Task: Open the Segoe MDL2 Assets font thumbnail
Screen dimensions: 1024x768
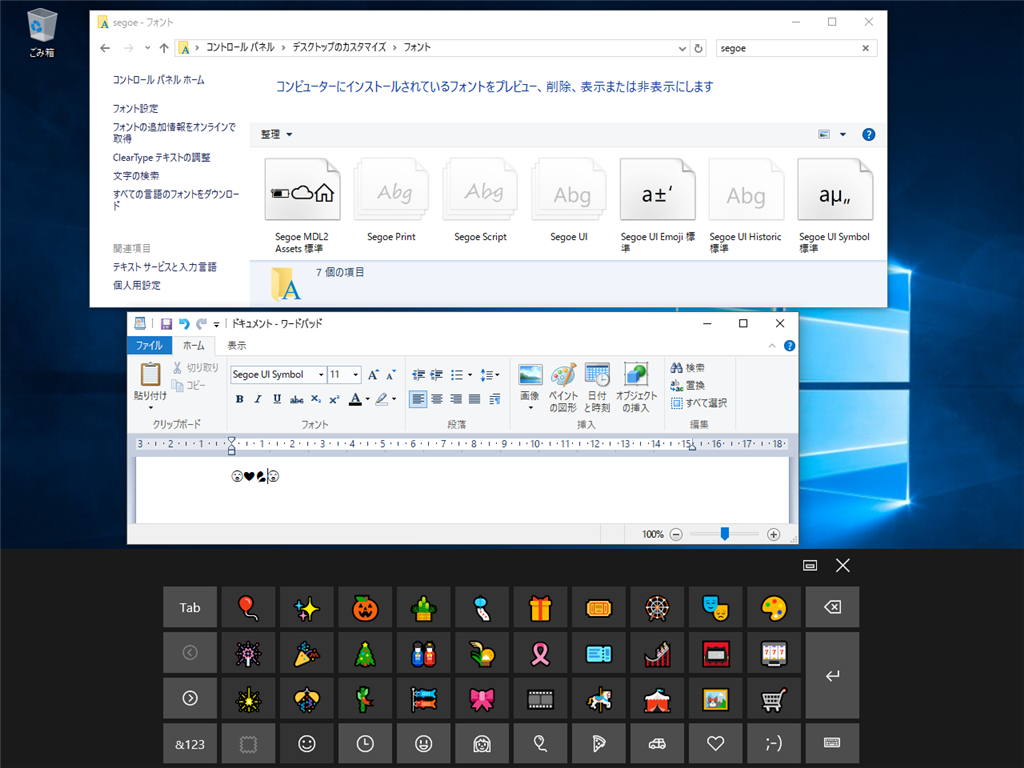Action: 302,190
